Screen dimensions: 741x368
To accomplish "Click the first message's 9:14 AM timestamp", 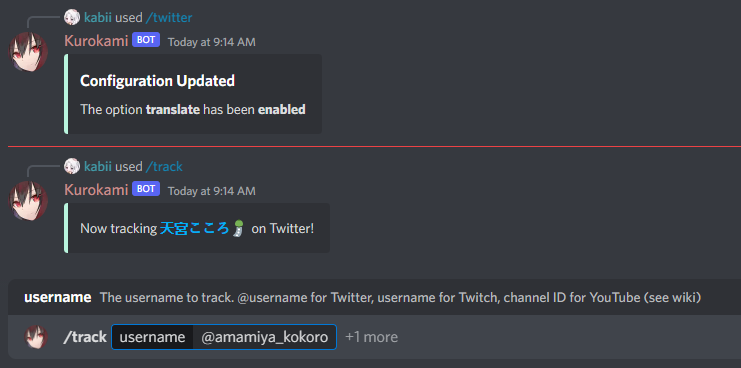I will click(x=212, y=42).
